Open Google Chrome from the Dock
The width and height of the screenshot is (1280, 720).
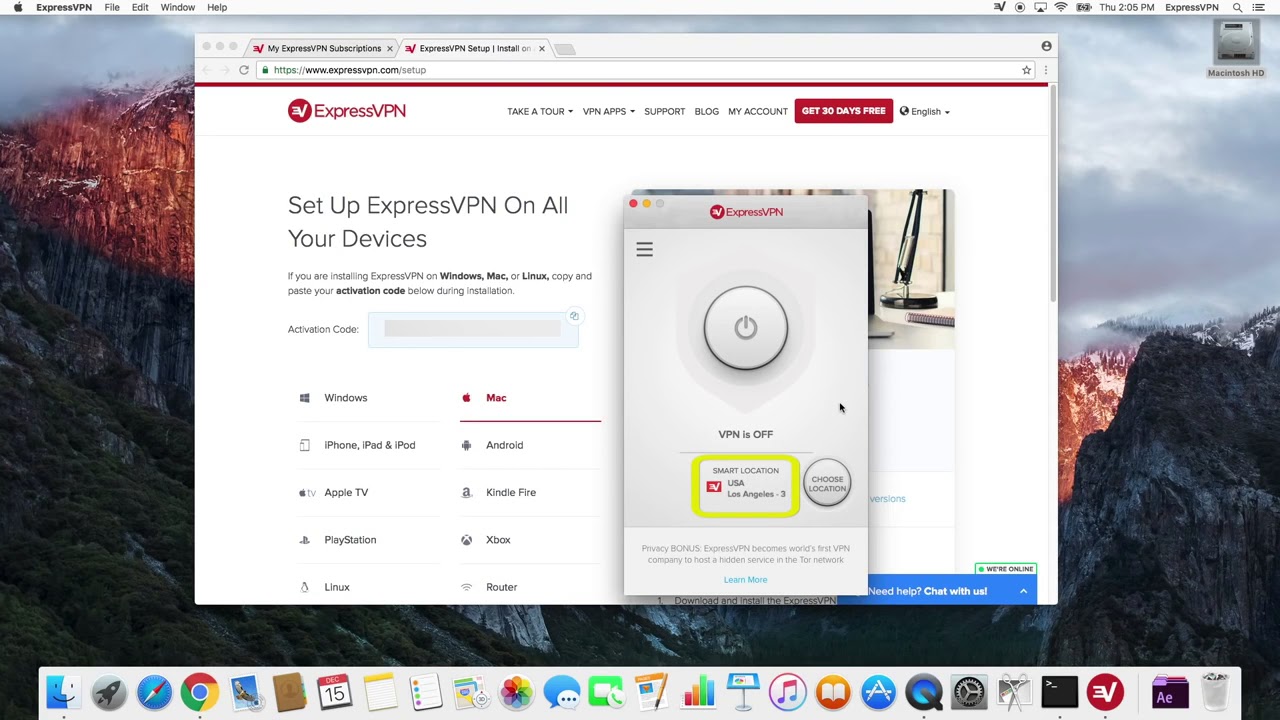[x=200, y=692]
